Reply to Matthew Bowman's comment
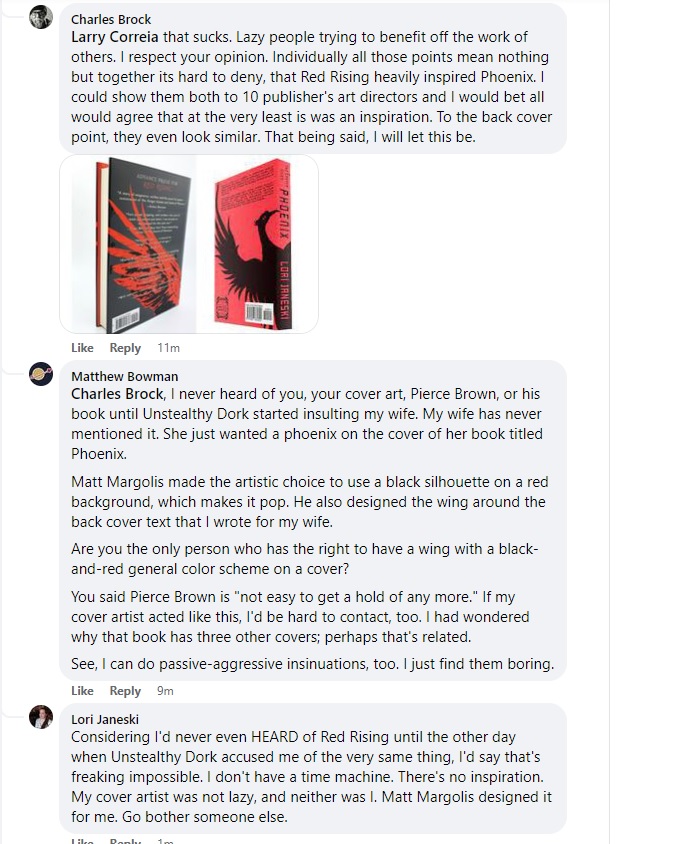Image resolution: width=686 pixels, height=844 pixels. (x=125, y=691)
